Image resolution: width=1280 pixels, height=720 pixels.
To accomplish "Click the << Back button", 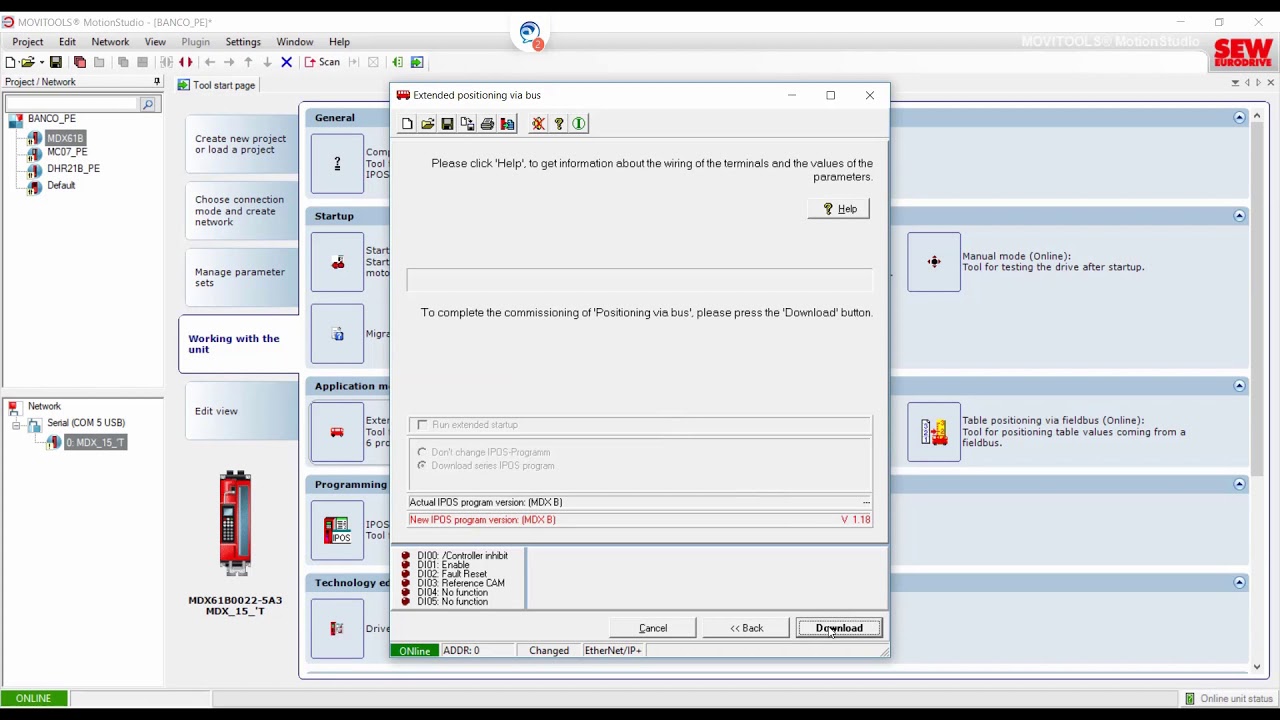I will point(746,628).
